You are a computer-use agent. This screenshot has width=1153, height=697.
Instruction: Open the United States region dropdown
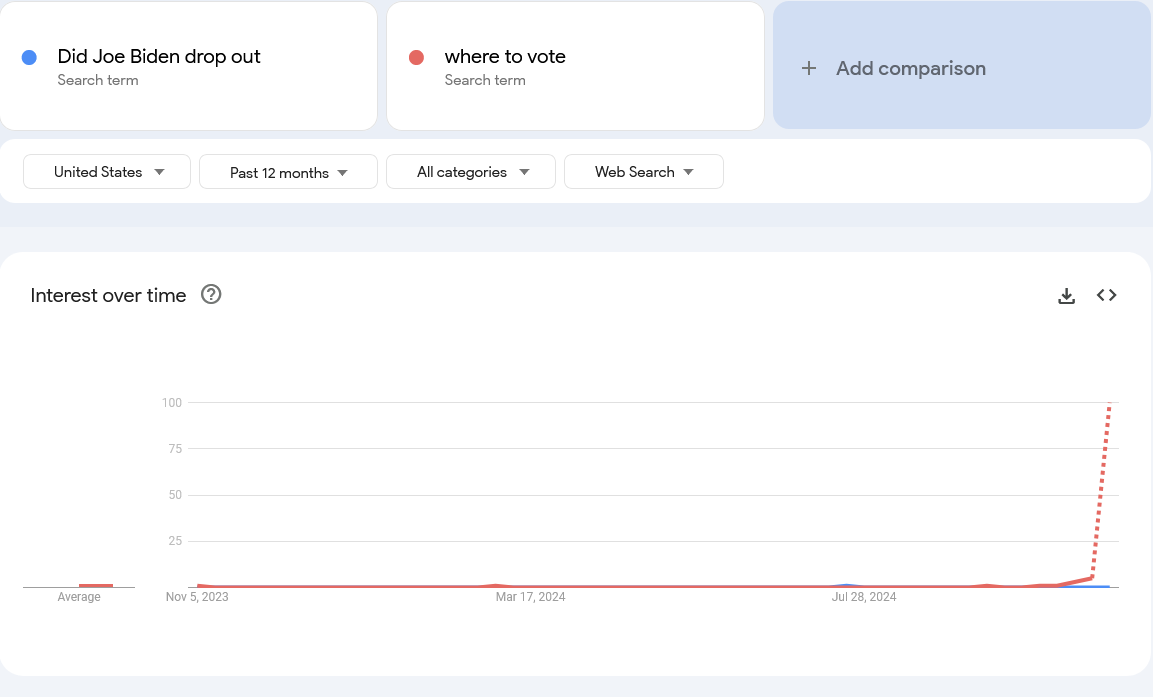tap(107, 171)
